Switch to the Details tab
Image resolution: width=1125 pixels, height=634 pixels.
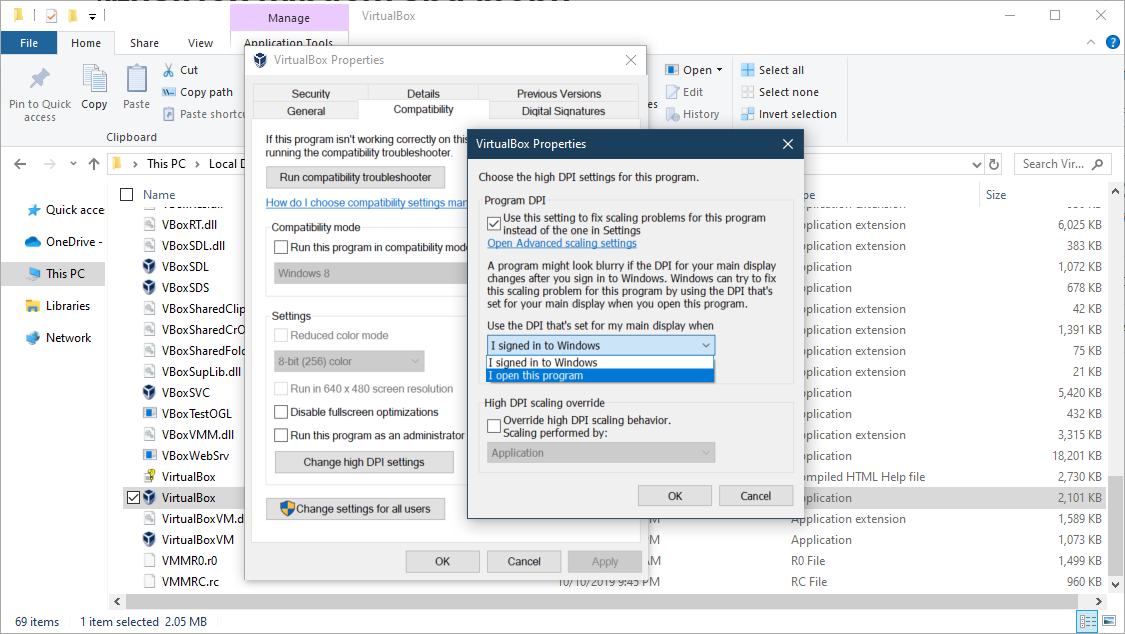[423, 94]
